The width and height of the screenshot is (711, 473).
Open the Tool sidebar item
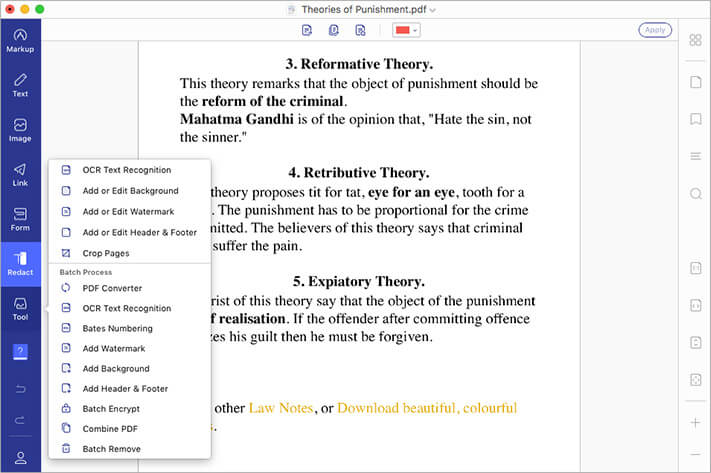(20, 309)
